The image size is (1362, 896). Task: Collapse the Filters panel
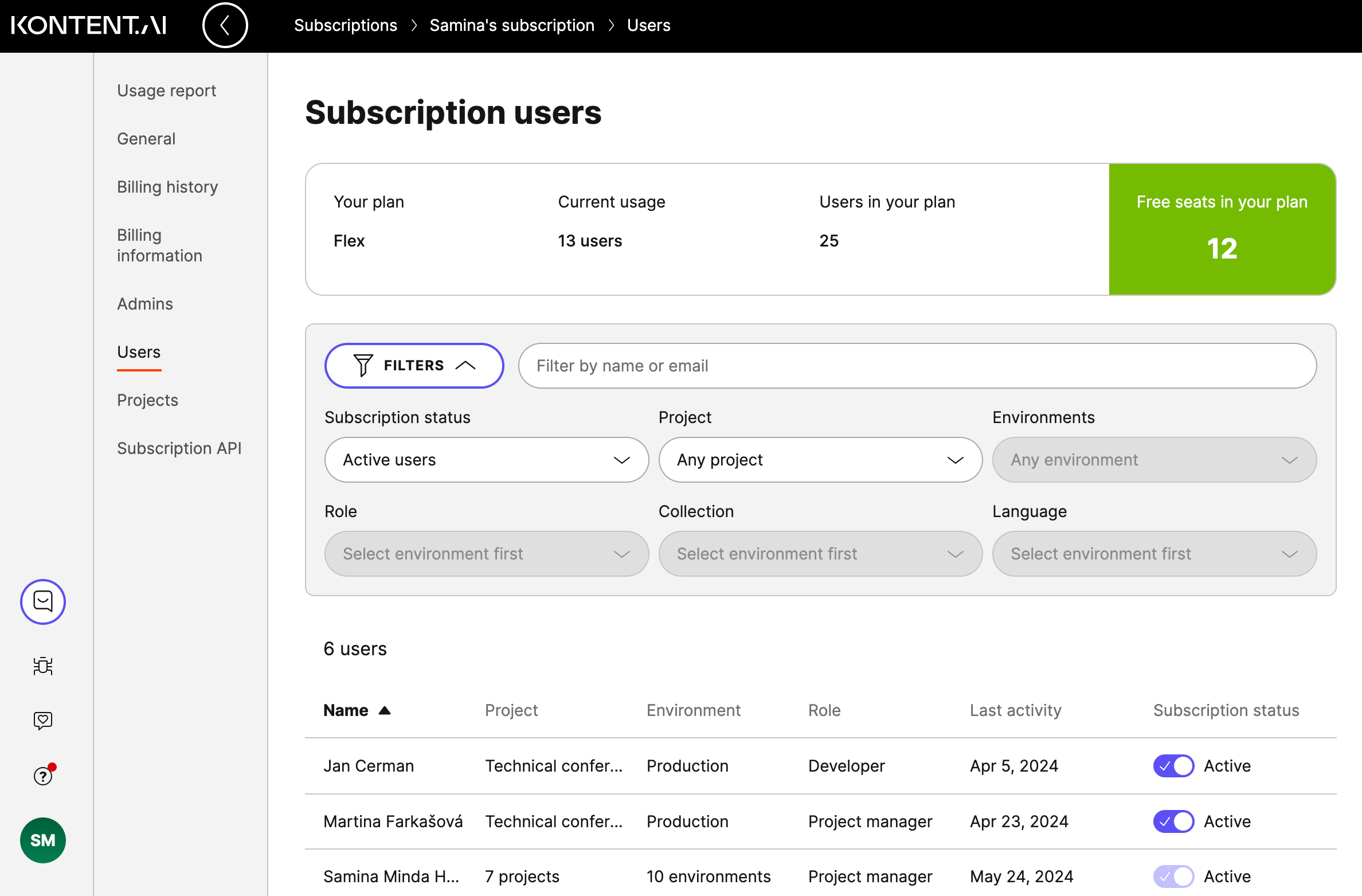[414, 366]
